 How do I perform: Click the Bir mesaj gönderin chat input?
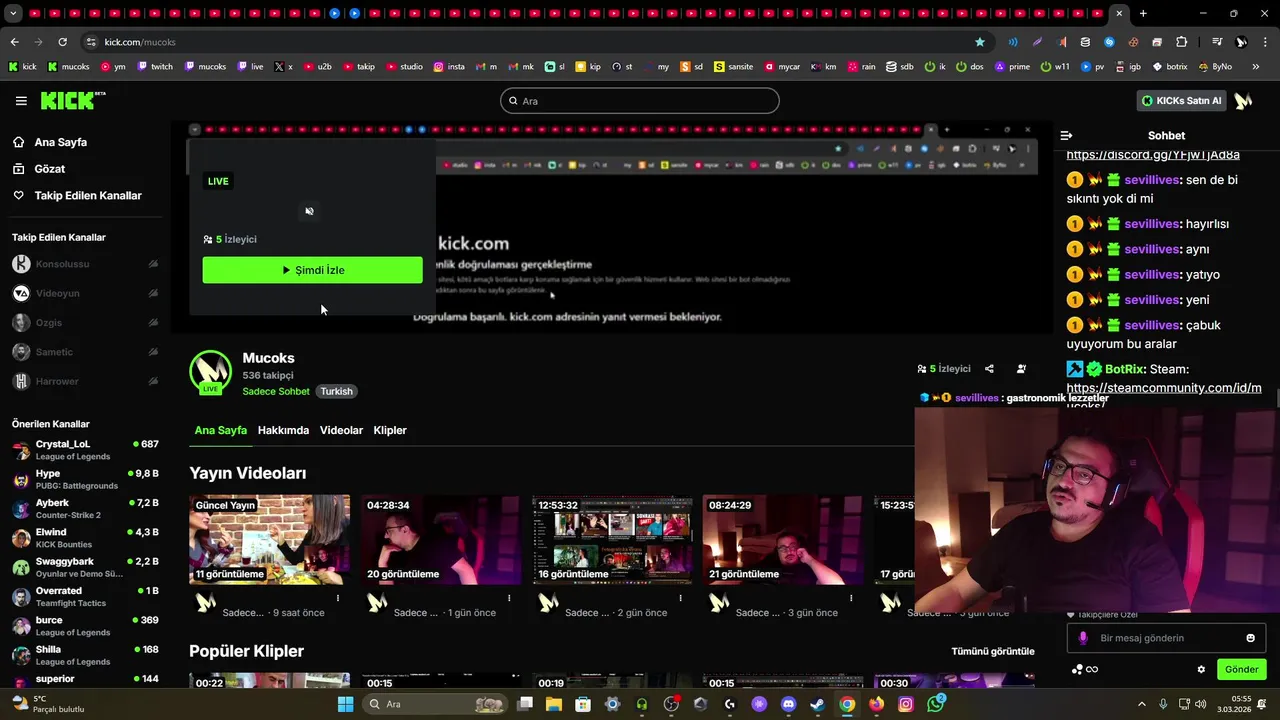(x=1164, y=638)
